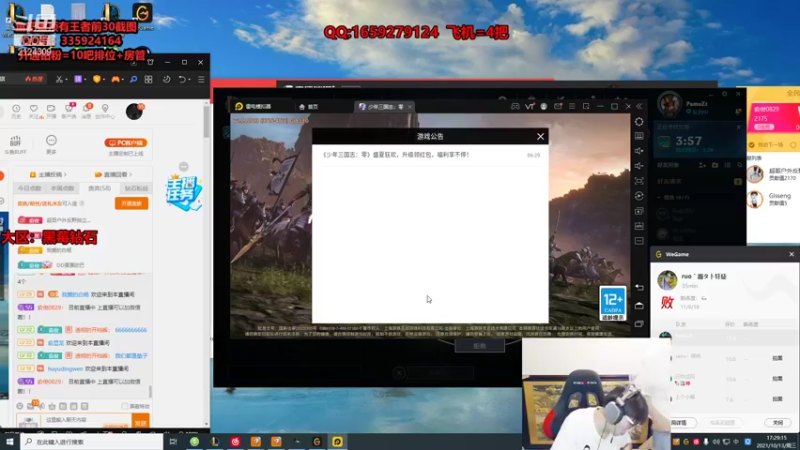Click the microphone icon in system tray

[706, 442]
